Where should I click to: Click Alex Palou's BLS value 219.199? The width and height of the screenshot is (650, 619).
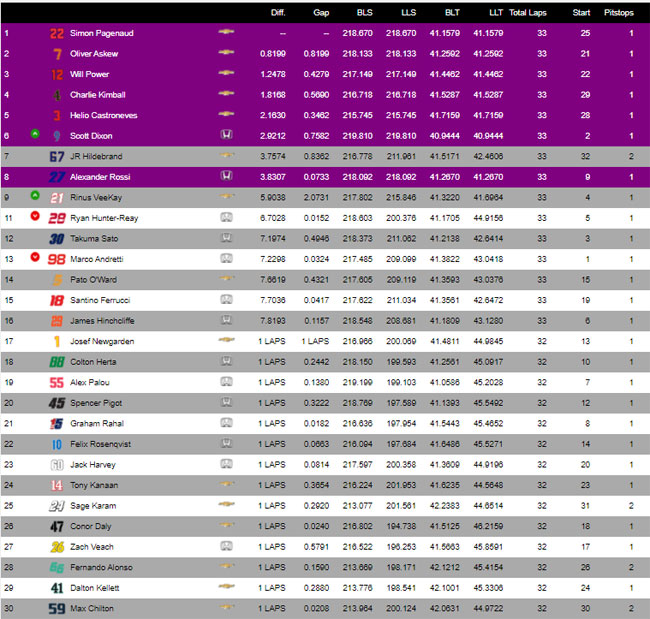357,383
